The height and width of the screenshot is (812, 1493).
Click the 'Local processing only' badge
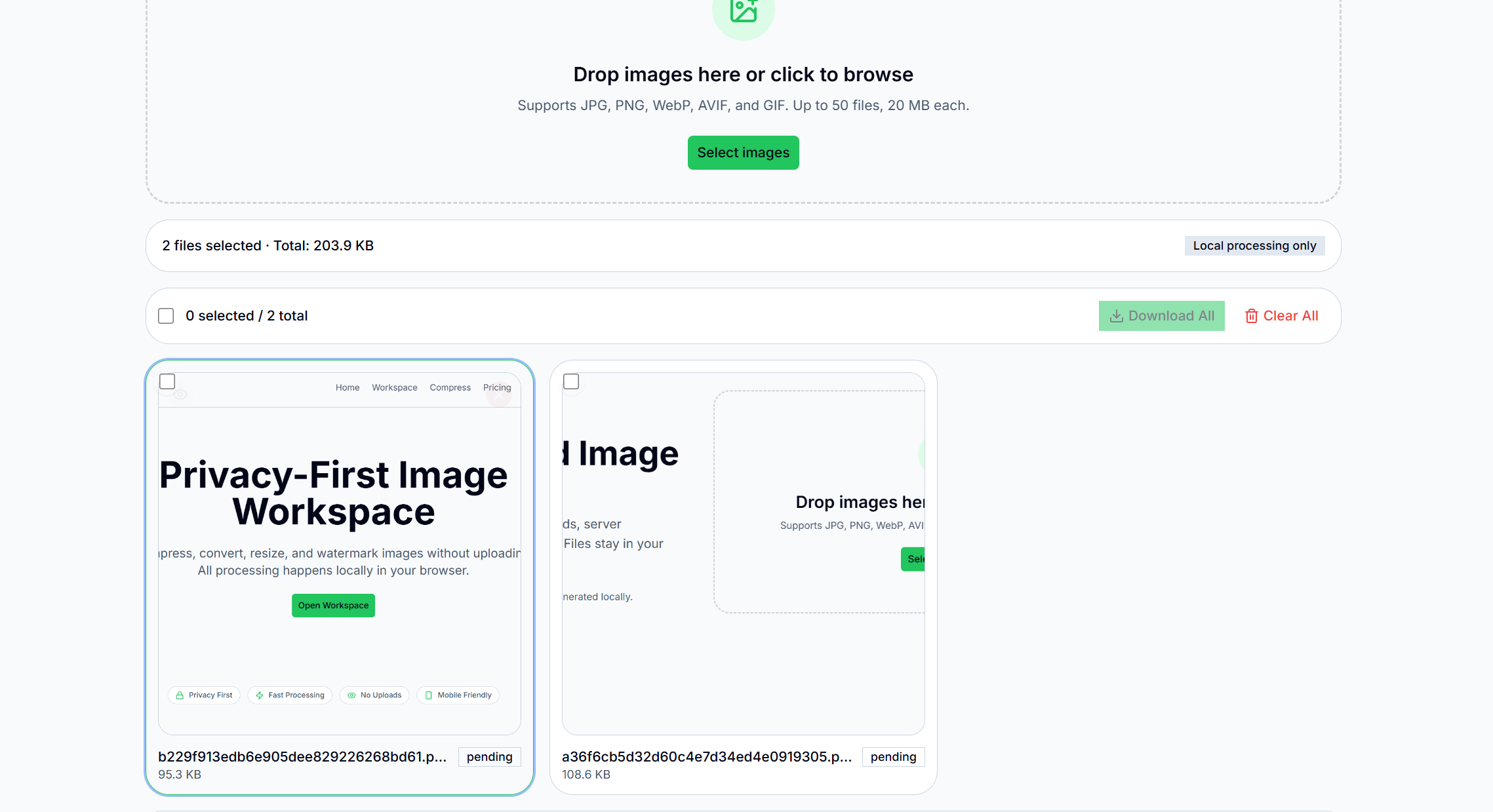pos(1254,246)
